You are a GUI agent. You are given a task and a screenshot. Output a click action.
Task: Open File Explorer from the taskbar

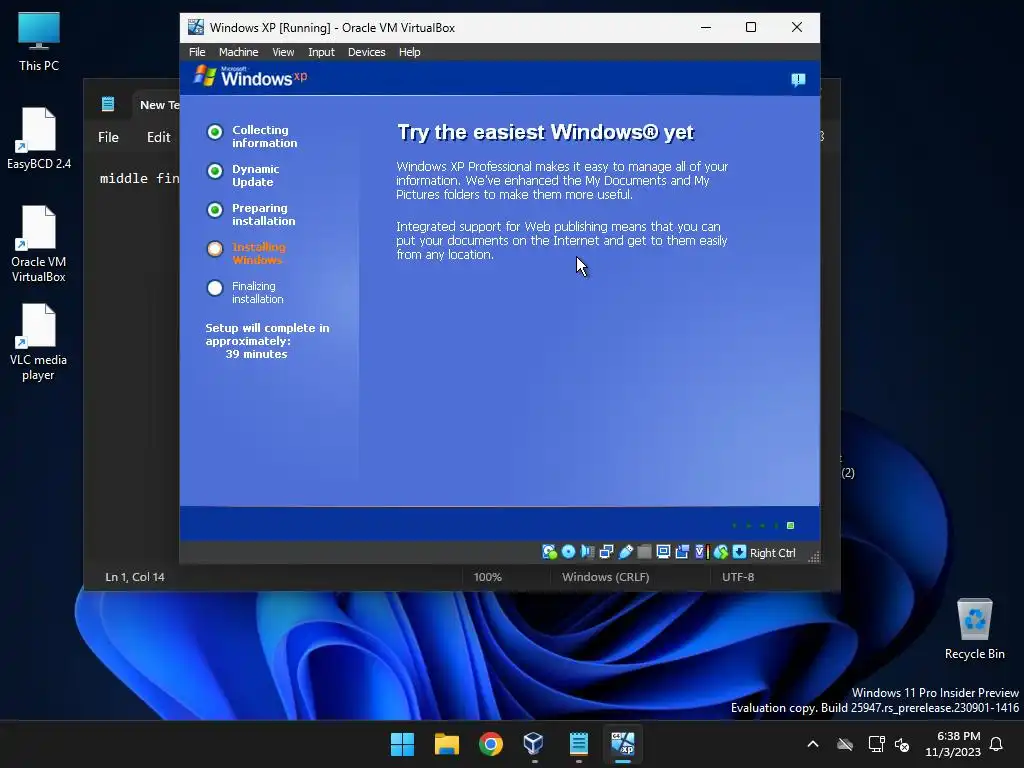tap(447, 744)
